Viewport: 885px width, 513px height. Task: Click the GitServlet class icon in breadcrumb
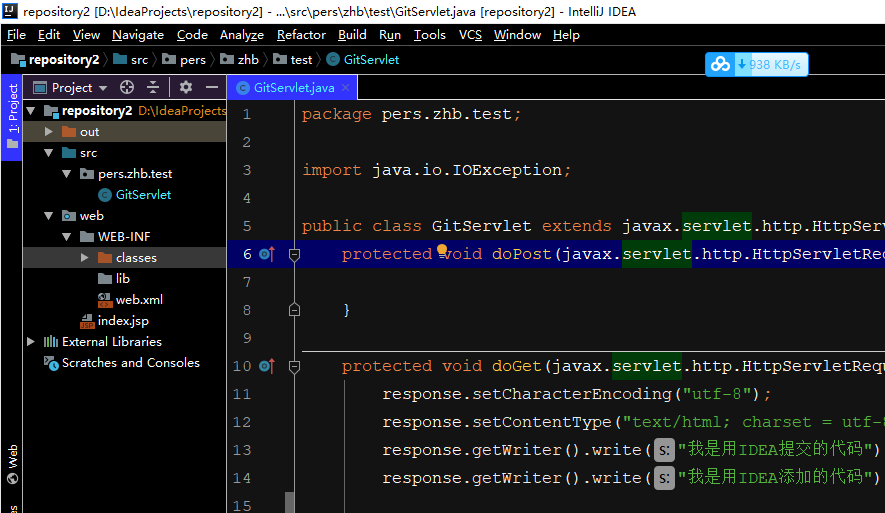click(x=333, y=59)
